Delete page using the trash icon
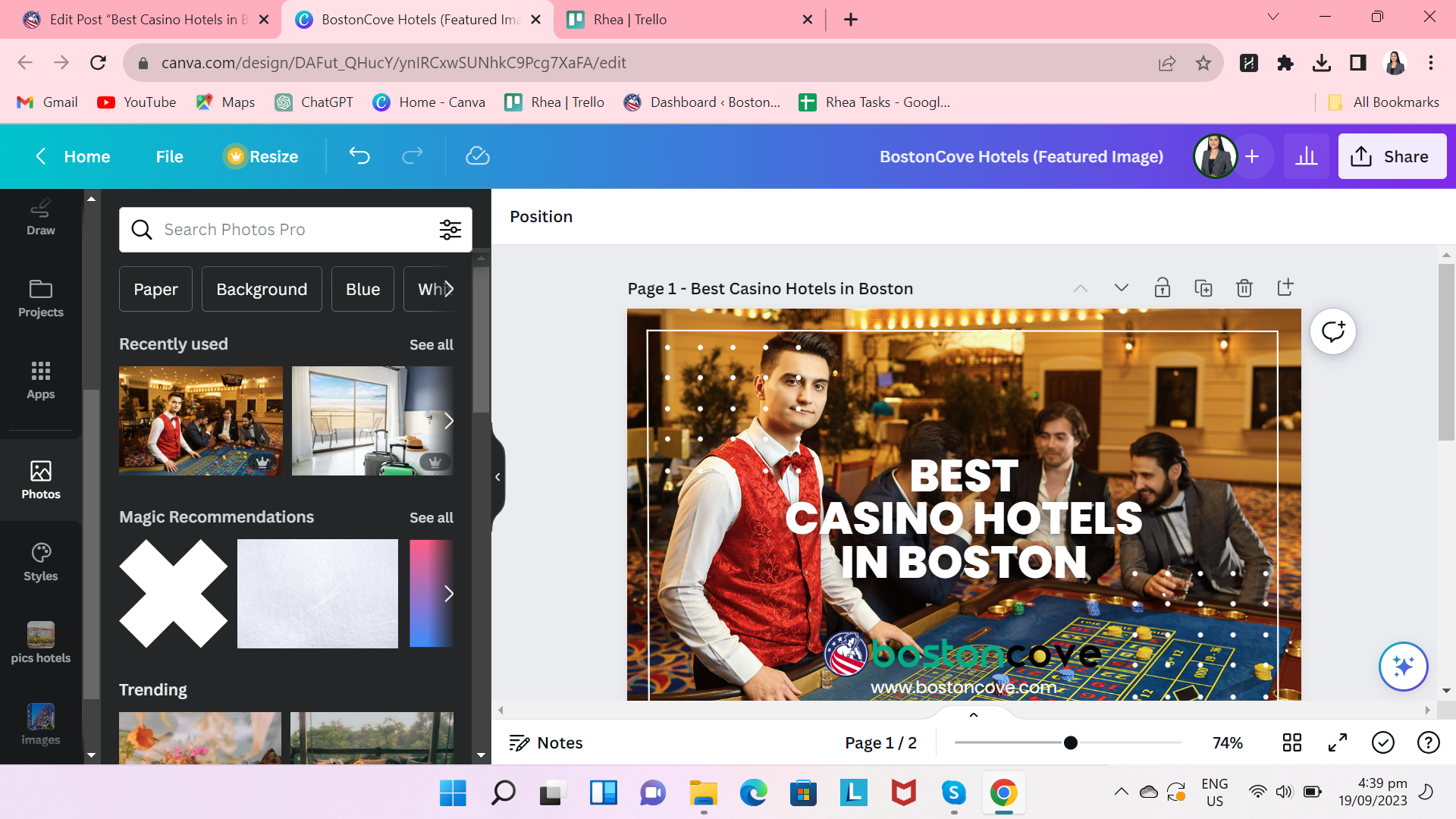1456x819 pixels. (x=1244, y=288)
